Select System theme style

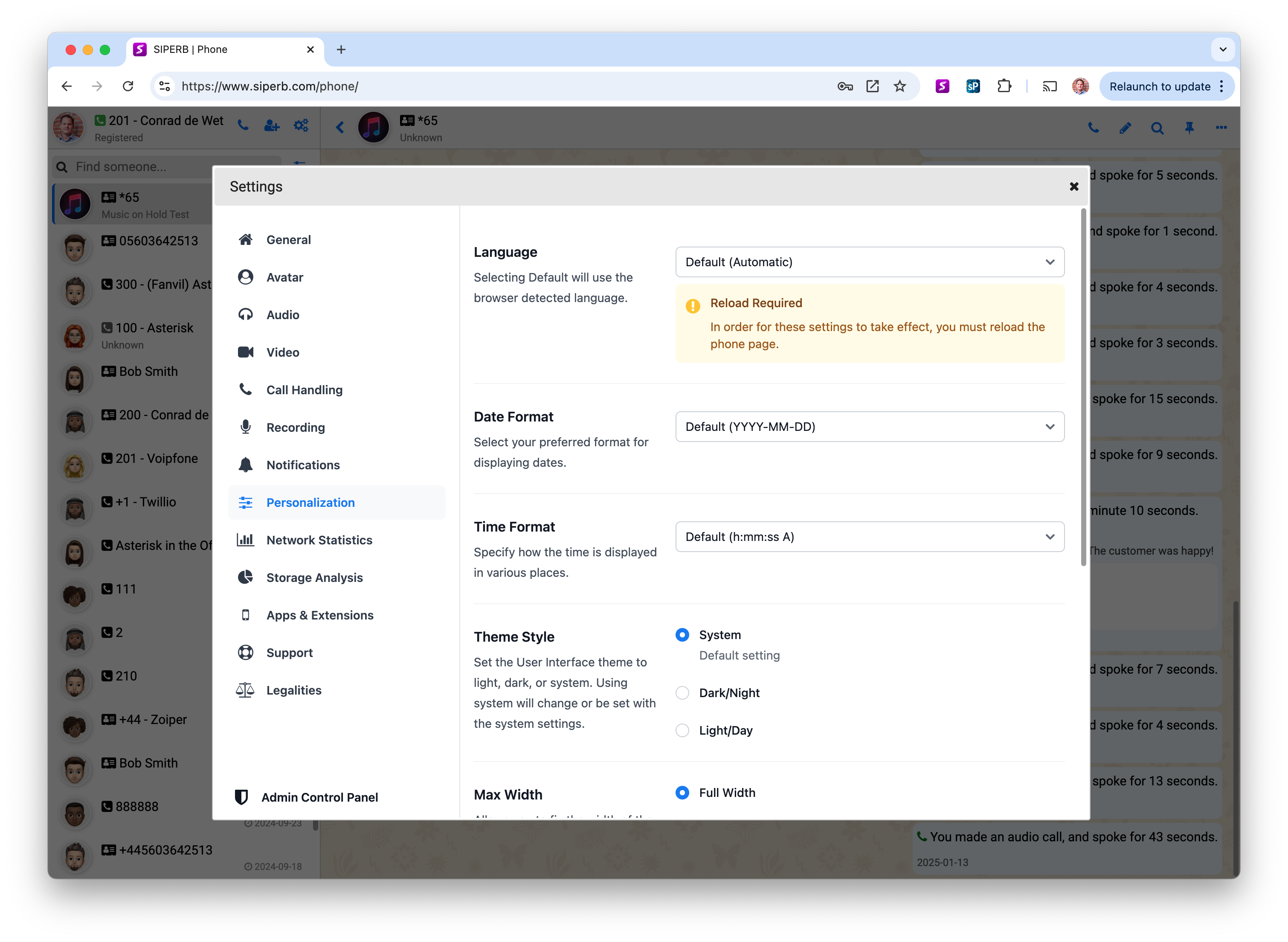(x=682, y=635)
